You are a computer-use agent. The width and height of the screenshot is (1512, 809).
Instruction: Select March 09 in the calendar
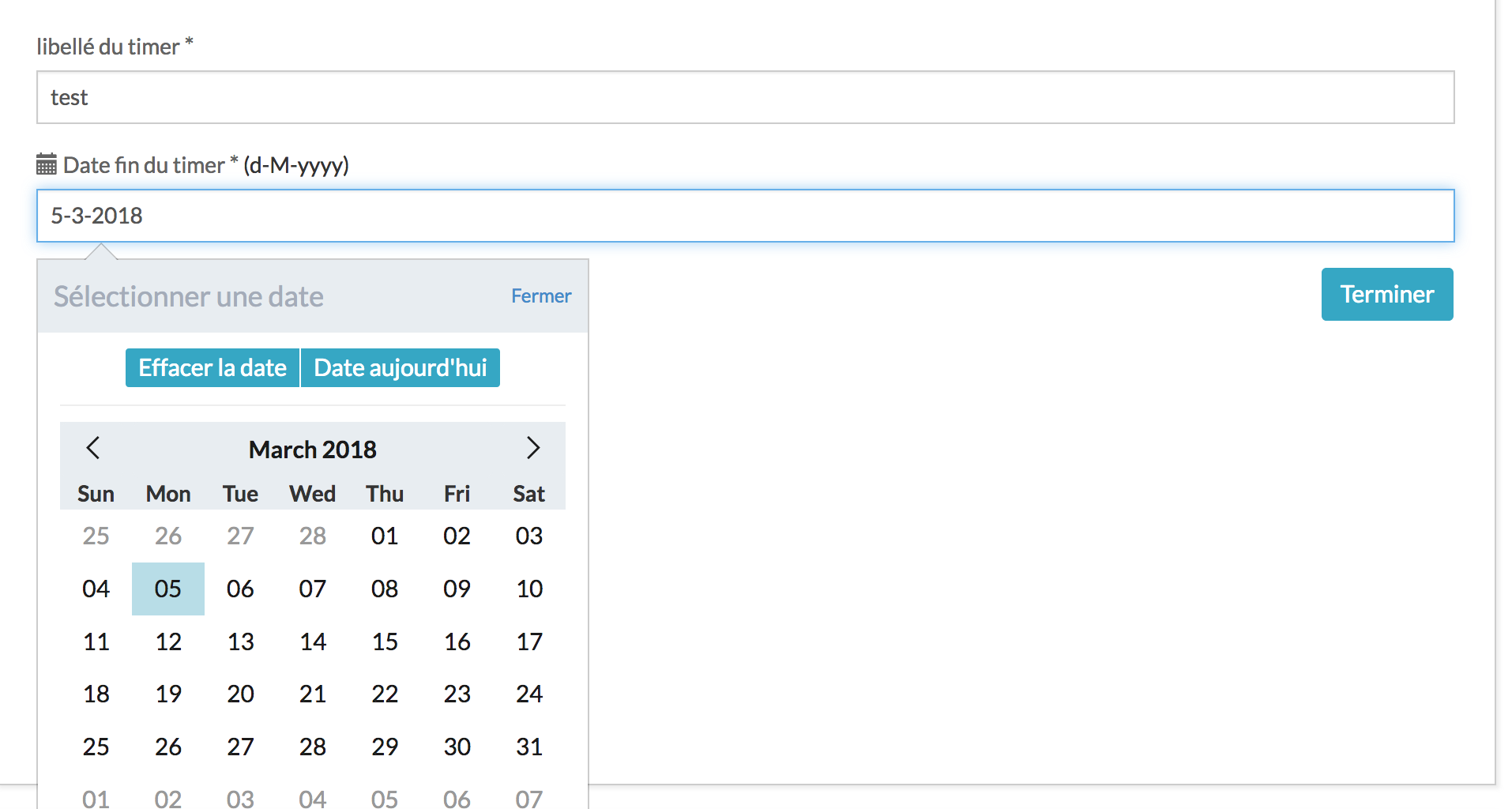coord(457,589)
